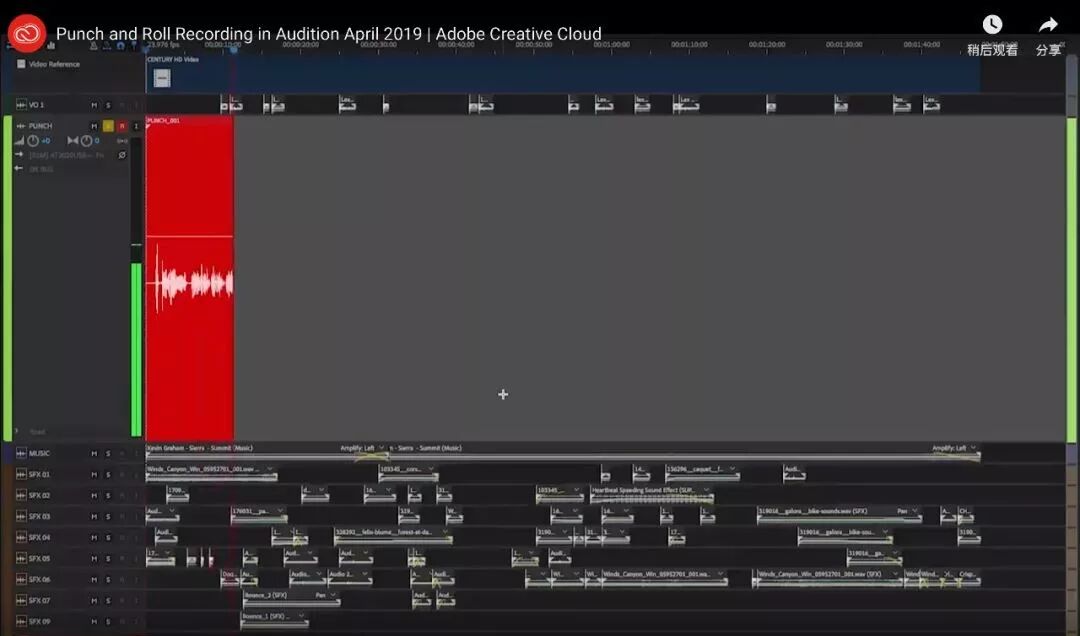Solo the SFX 09 track
The image size is (1080, 636).
108,622
